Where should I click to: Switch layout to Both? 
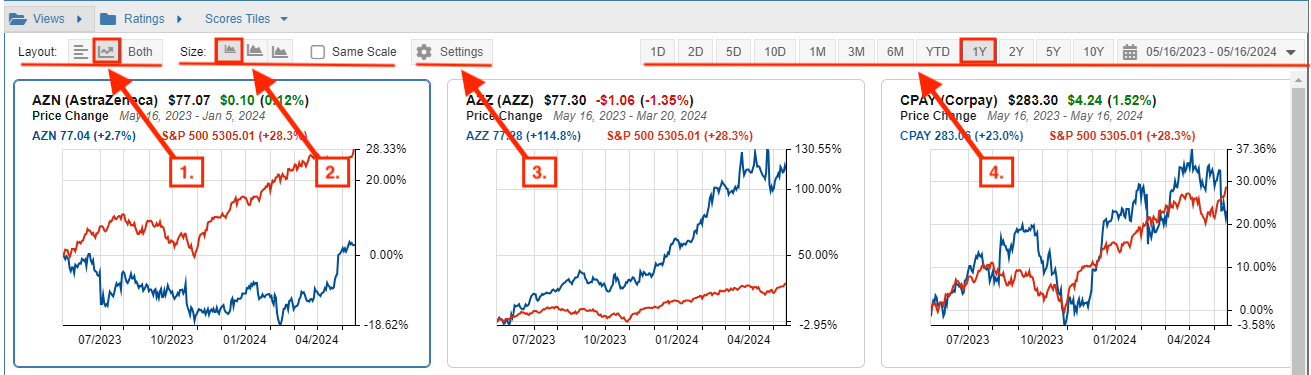pyautogui.click(x=140, y=51)
